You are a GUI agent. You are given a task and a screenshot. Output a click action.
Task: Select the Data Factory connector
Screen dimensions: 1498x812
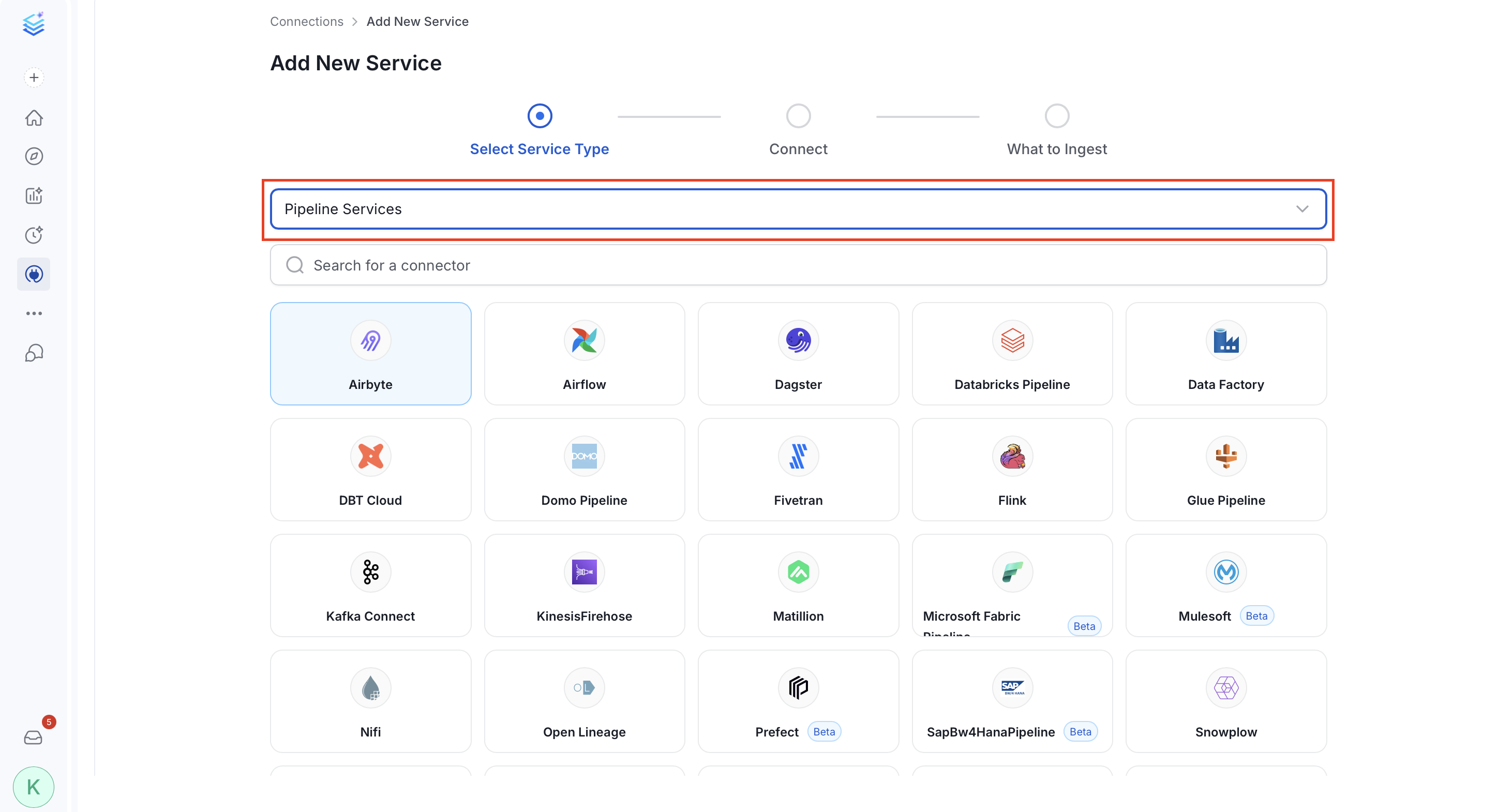point(1226,353)
